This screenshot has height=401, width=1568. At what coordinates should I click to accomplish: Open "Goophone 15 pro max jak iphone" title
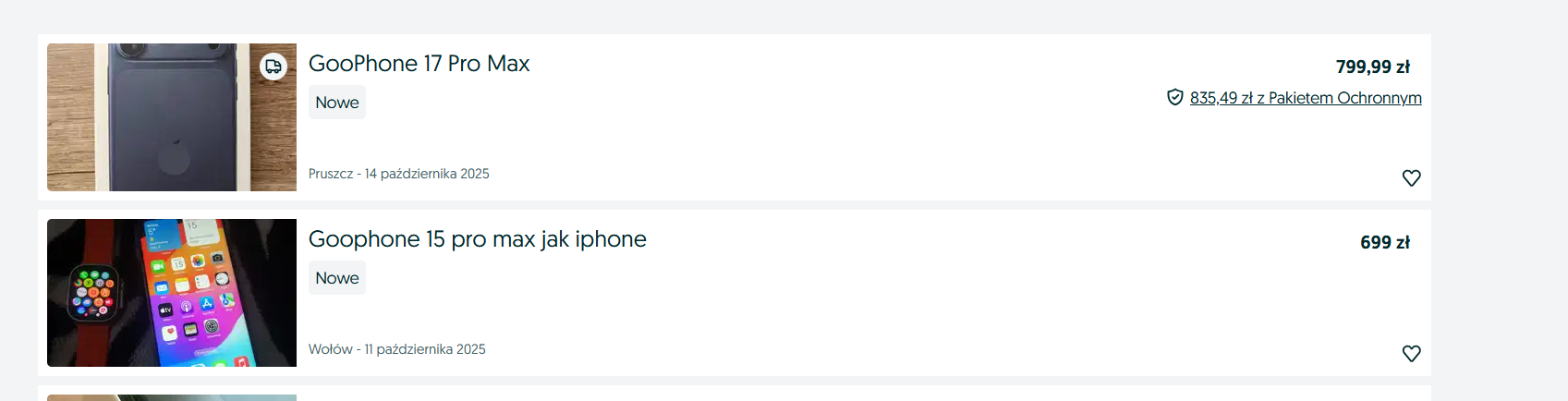477,239
